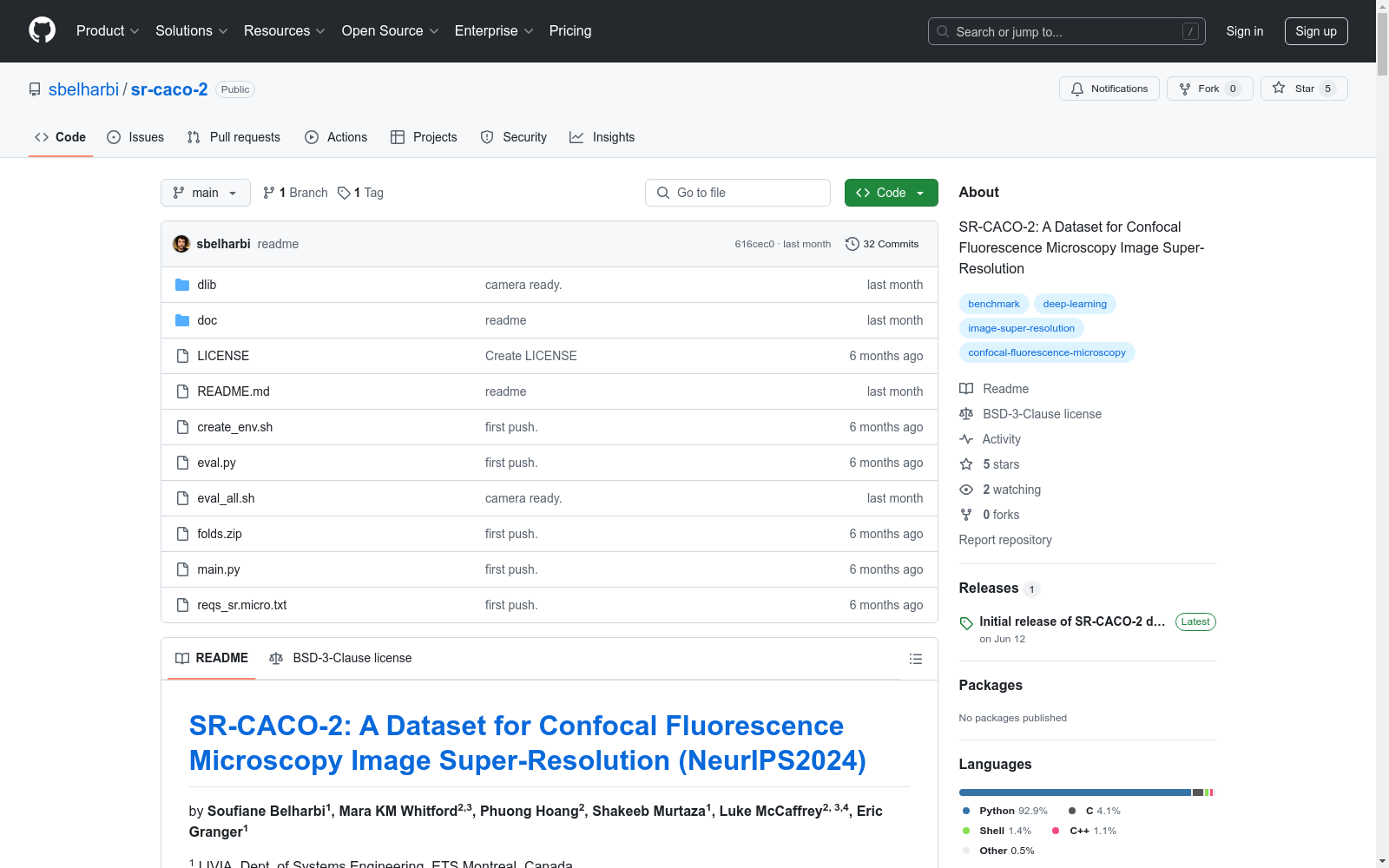Expand the Resources menu
This screenshot has width=1389, height=868.
coord(285,30)
